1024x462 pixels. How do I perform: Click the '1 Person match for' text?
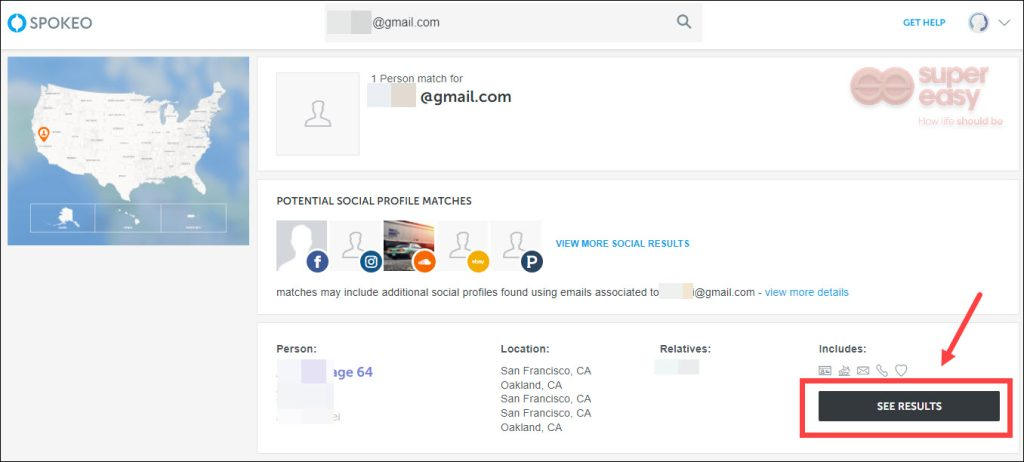tap(417, 78)
